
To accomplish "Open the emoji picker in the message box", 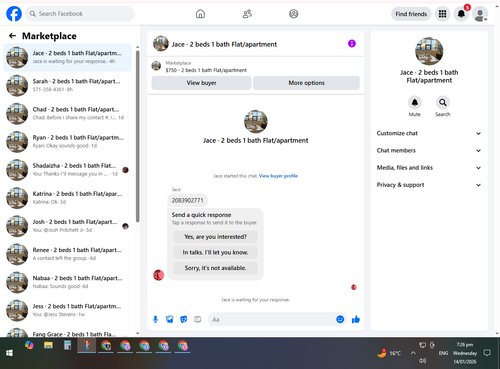I will tap(340, 319).
